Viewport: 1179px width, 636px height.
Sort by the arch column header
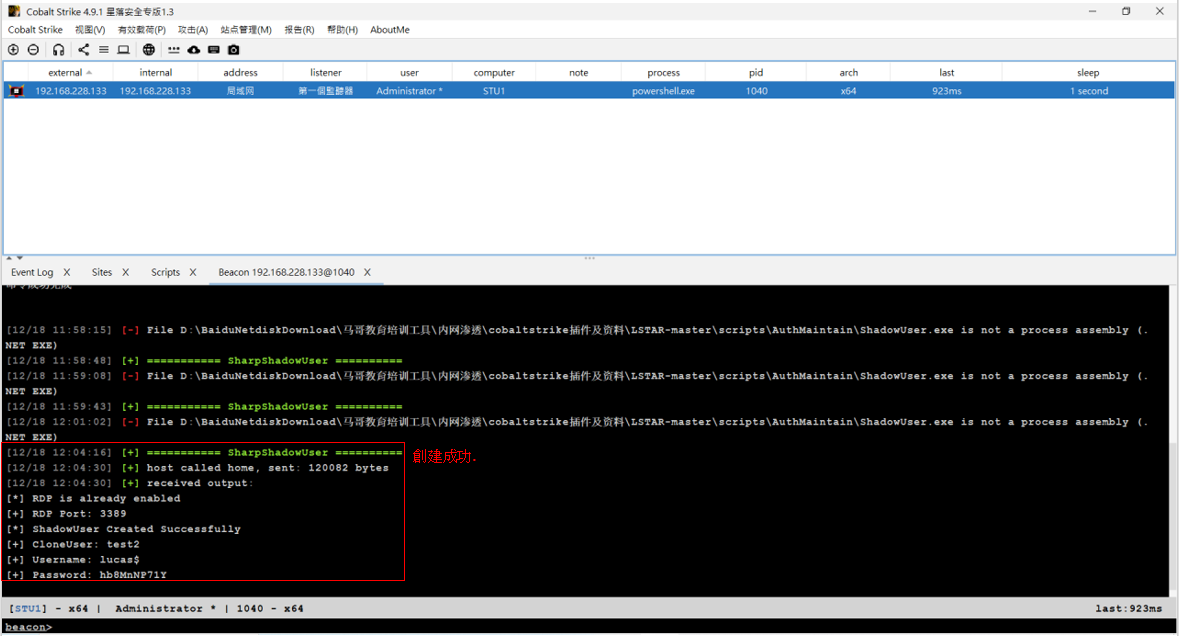tap(848, 72)
